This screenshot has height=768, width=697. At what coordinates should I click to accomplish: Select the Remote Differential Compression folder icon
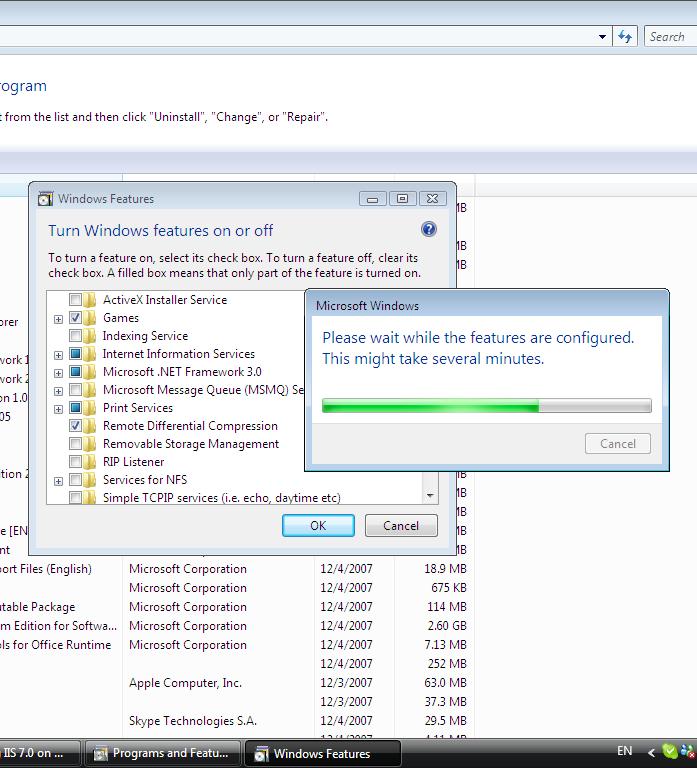tap(89, 426)
